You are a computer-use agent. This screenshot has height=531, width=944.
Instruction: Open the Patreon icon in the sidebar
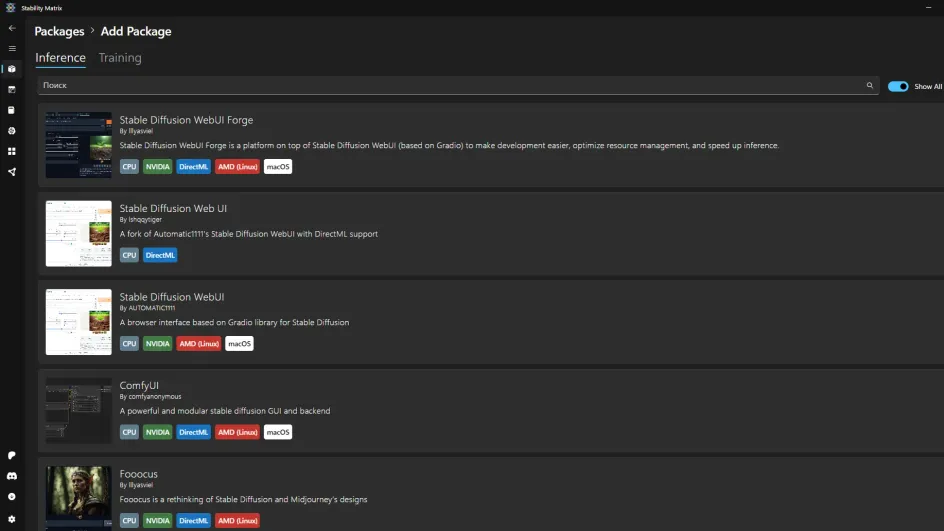(x=11, y=455)
